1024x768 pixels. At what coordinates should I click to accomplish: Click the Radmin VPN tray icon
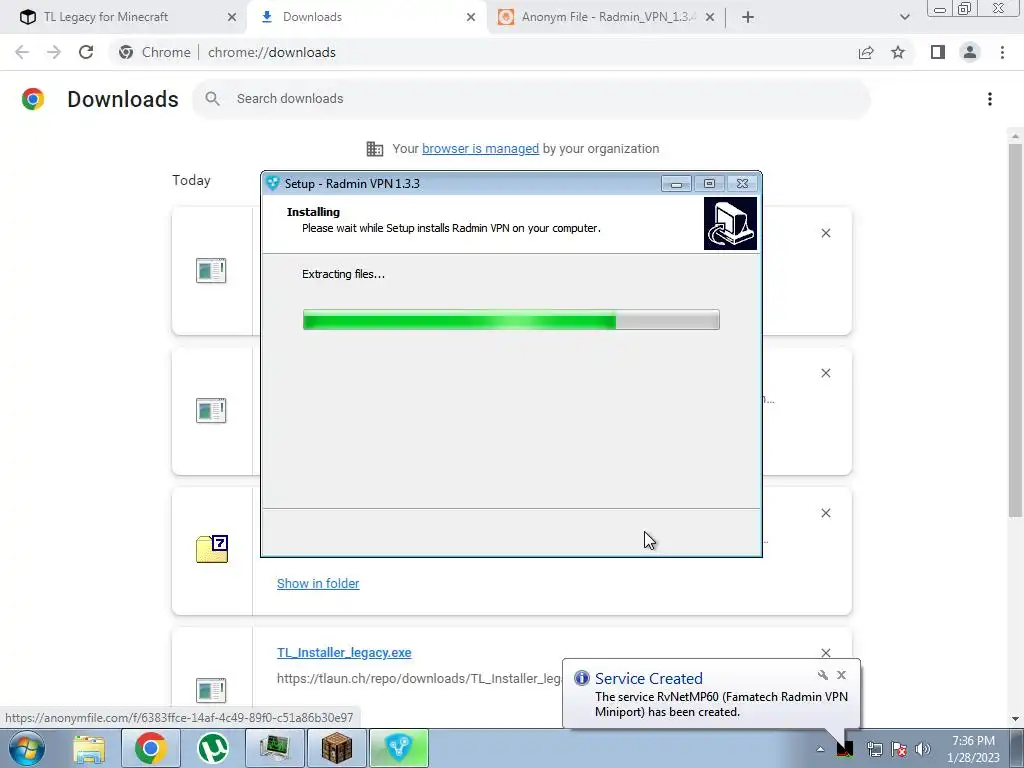click(845, 748)
